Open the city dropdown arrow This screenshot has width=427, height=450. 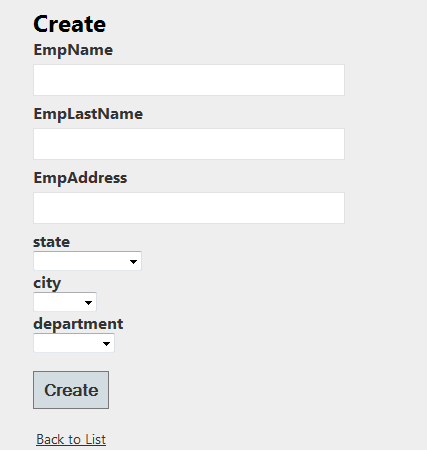click(88, 303)
